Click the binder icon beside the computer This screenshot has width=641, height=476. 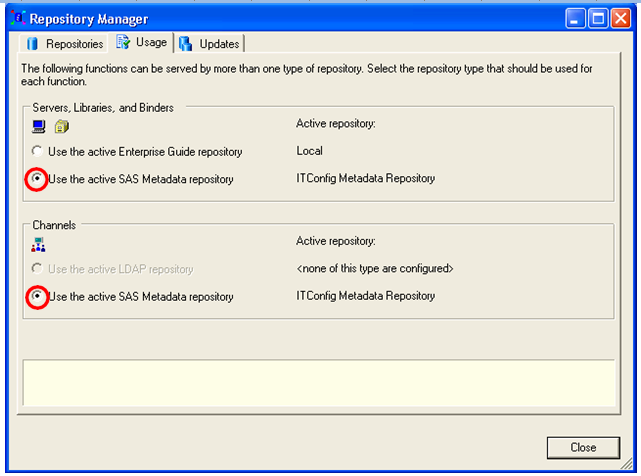click(x=61, y=126)
